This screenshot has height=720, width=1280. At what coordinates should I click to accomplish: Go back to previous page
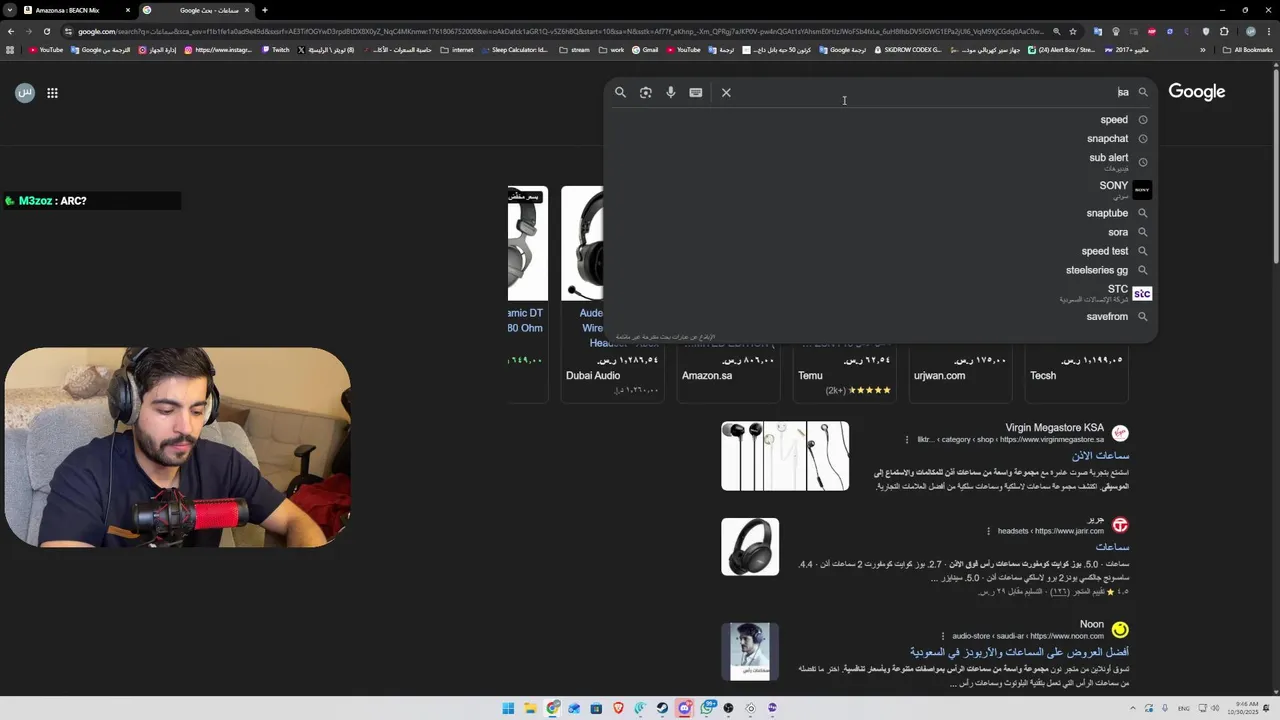[11, 31]
